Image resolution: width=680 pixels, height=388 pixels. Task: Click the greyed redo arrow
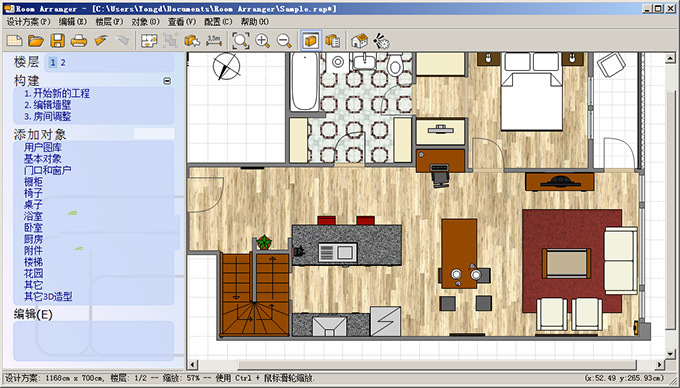[x=122, y=41]
